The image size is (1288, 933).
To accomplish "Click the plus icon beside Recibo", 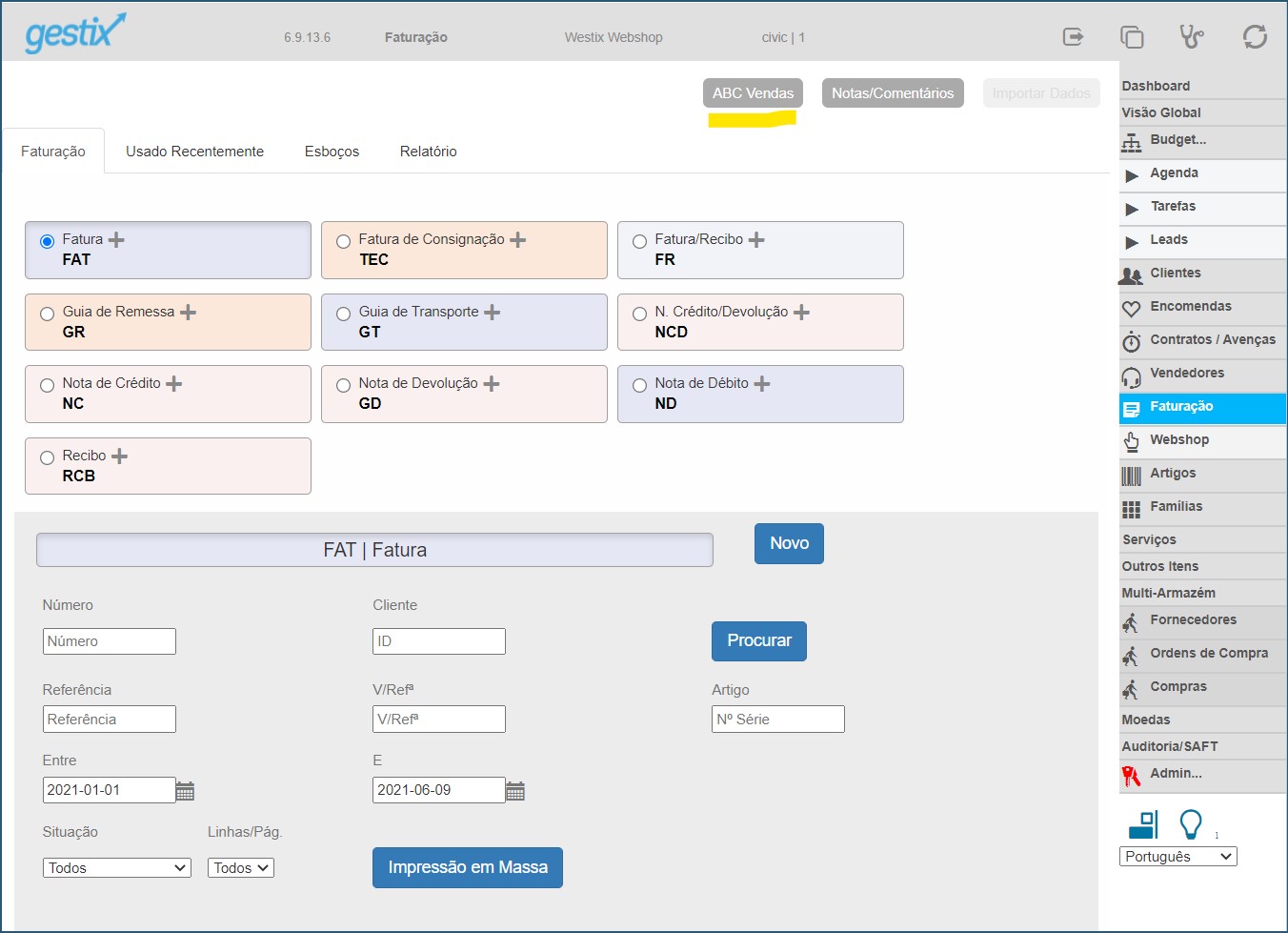I will (119, 456).
